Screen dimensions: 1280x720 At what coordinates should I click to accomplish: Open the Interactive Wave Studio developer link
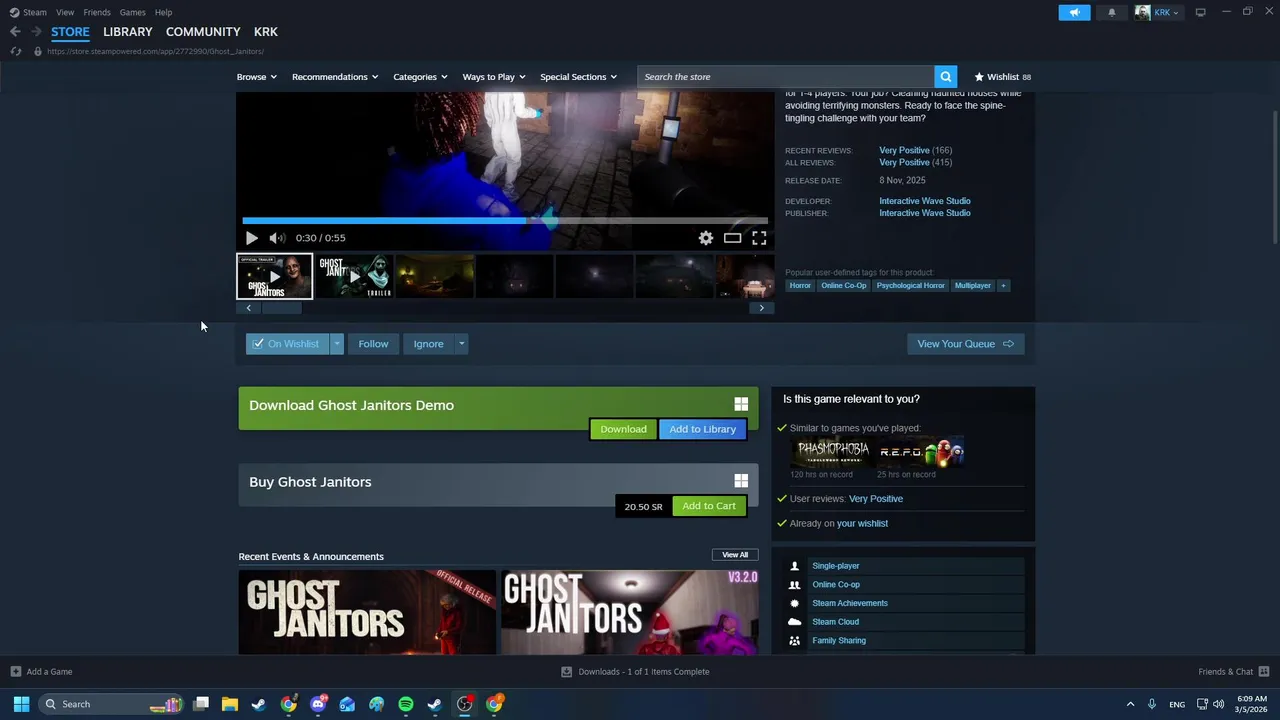pos(925,201)
